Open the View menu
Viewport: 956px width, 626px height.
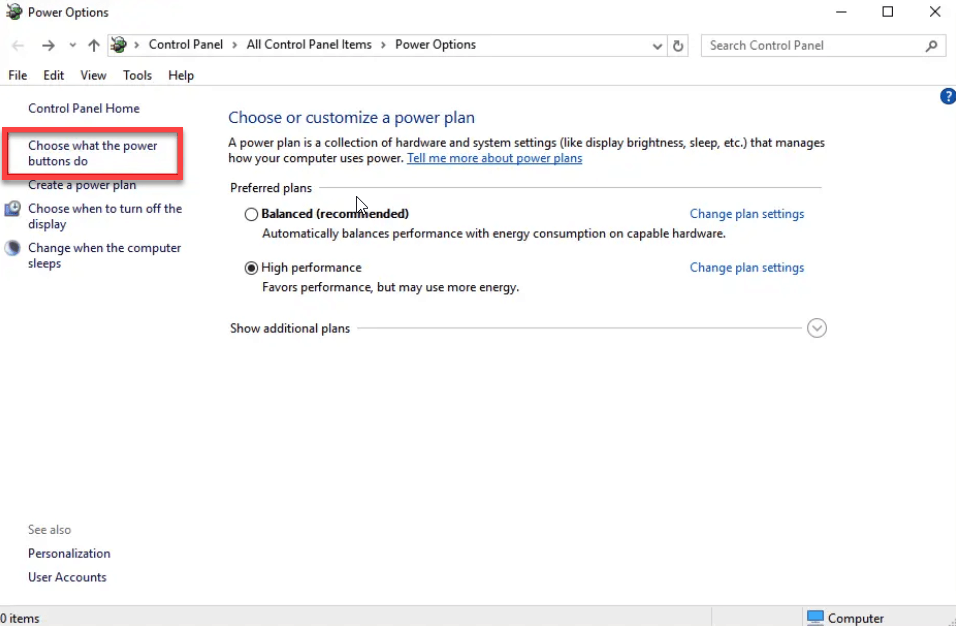click(93, 76)
